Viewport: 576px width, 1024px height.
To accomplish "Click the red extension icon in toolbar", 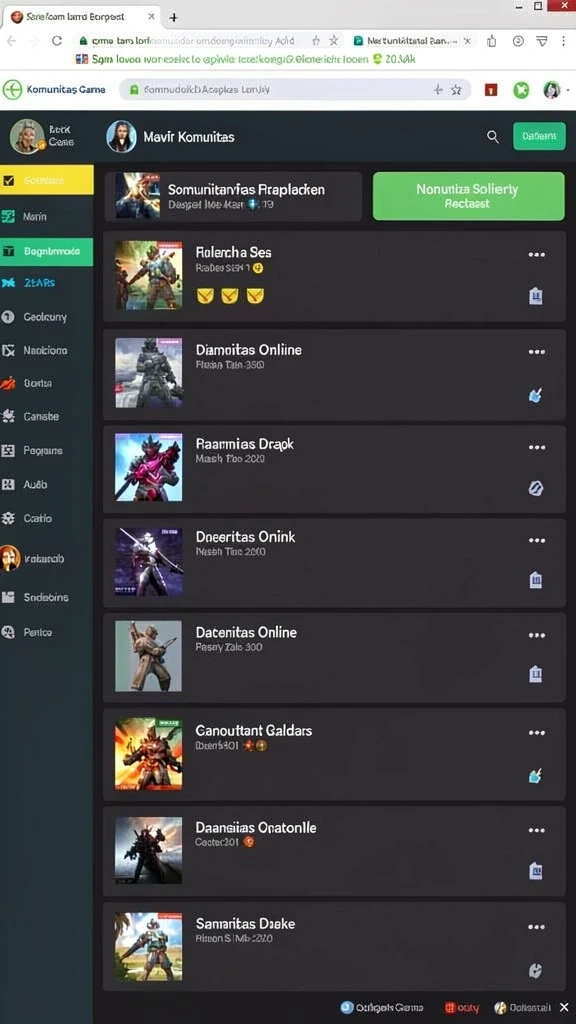I will 492,90.
